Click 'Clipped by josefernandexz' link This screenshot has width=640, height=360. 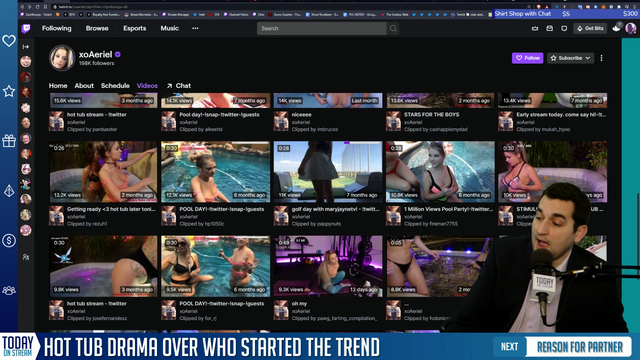point(97,318)
